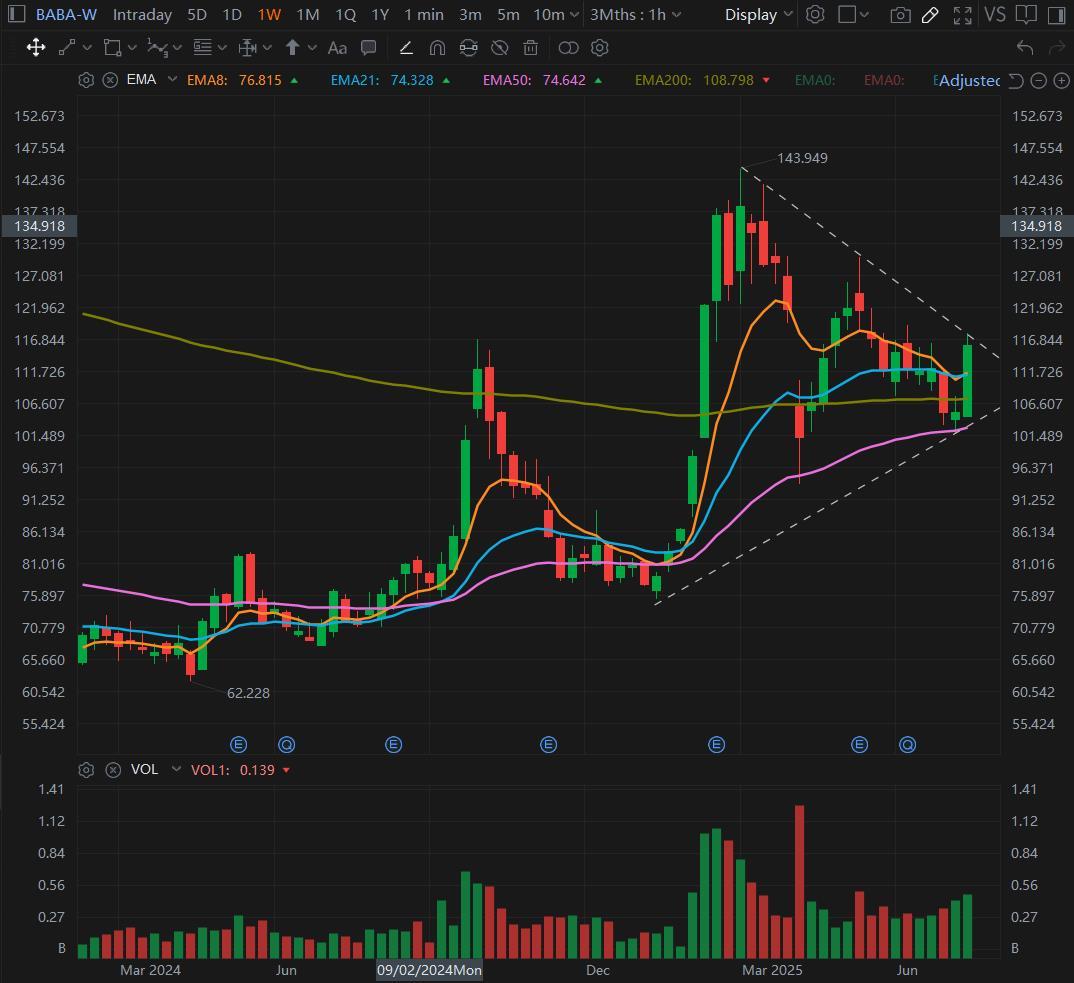Switch to the 1Q period tab
Image resolution: width=1074 pixels, height=983 pixels.
(x=345, y=14)
